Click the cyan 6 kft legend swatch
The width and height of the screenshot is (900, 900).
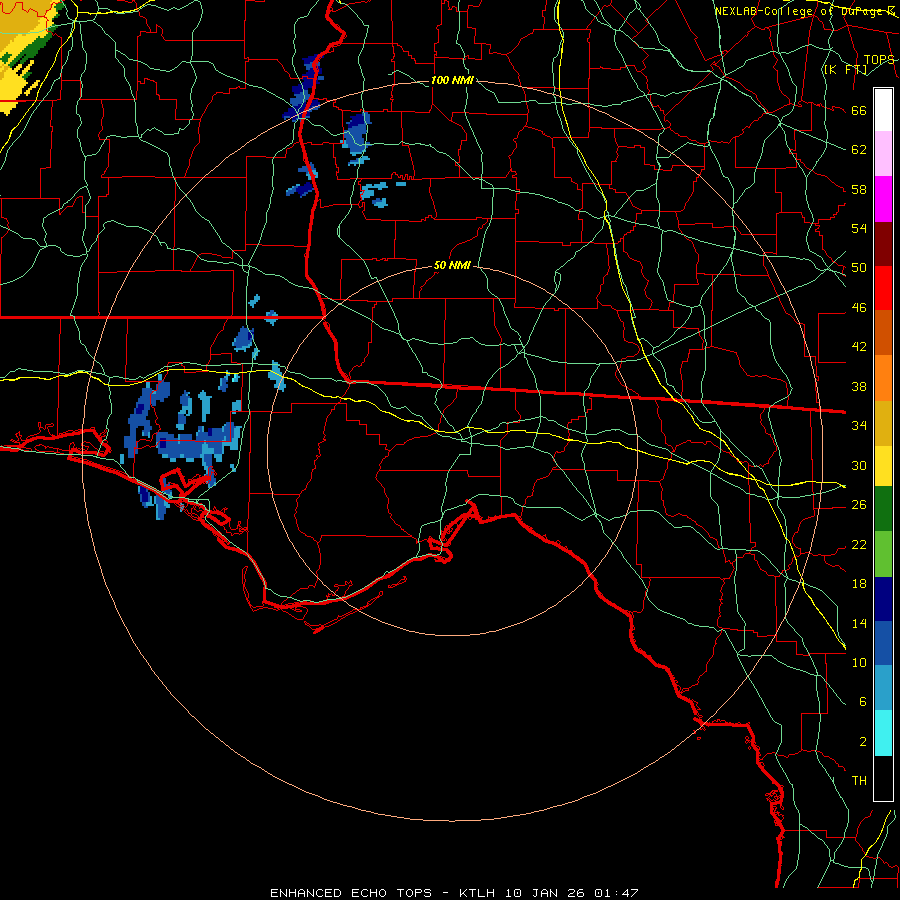[883, 733]
